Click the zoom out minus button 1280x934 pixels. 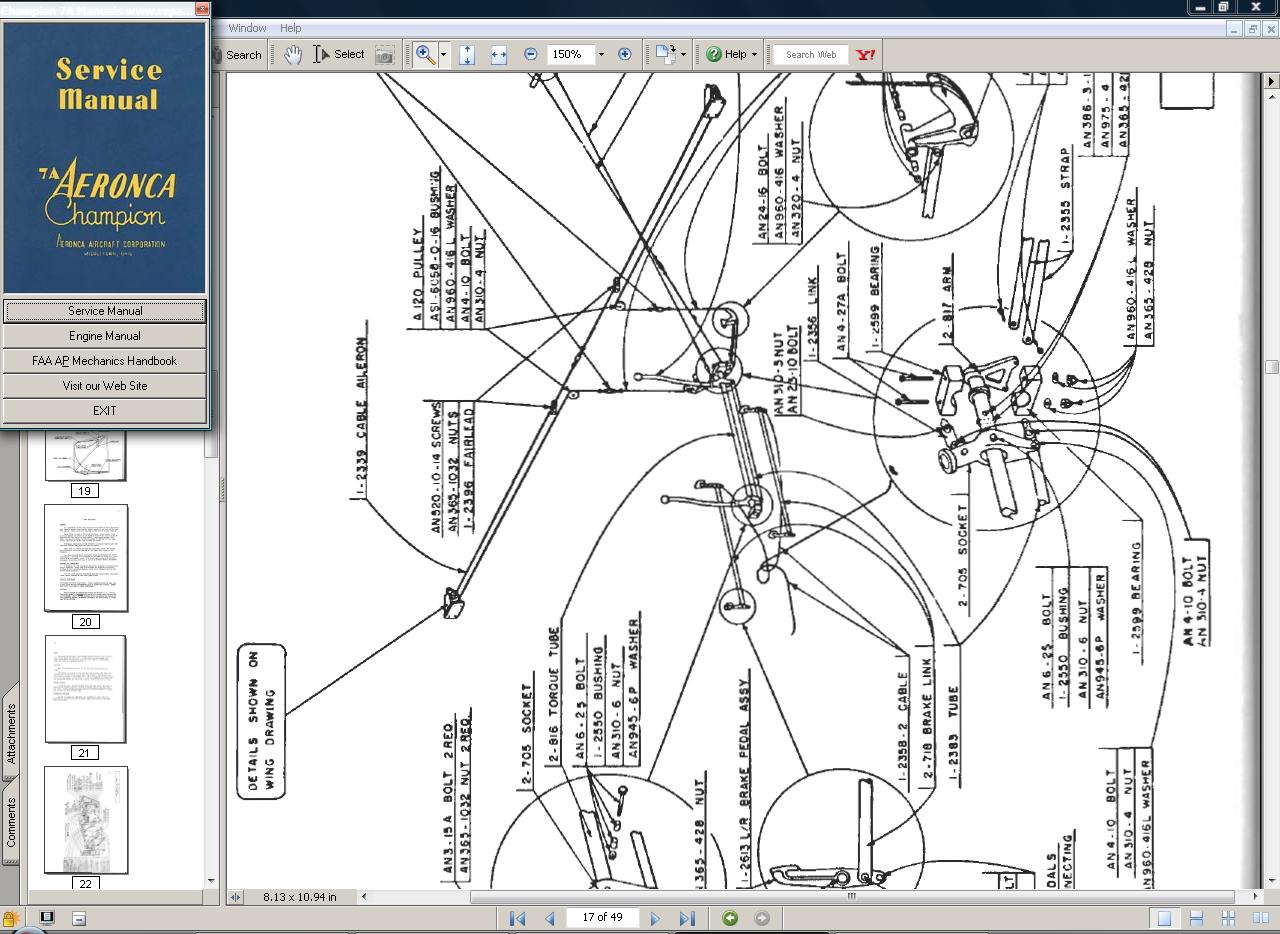click(x=531, y=55)
